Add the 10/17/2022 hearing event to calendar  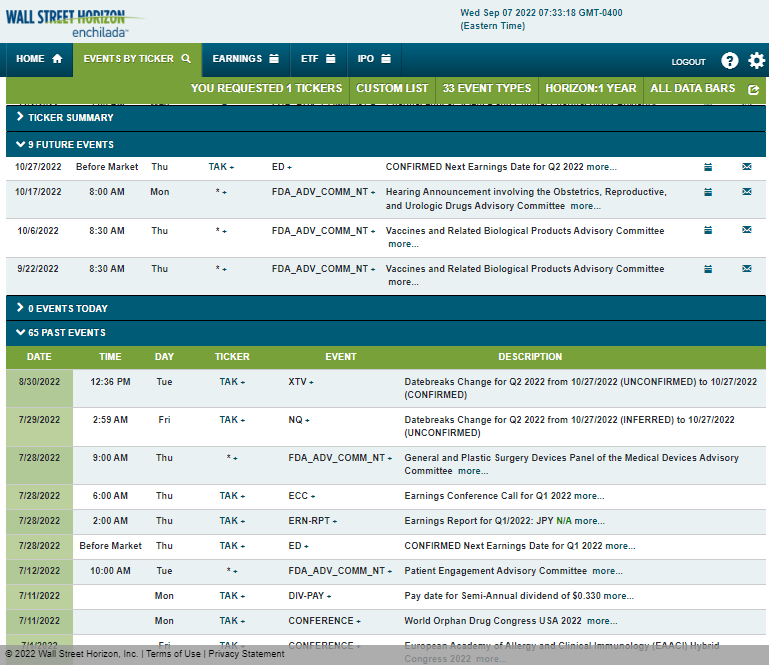(708, 192)
